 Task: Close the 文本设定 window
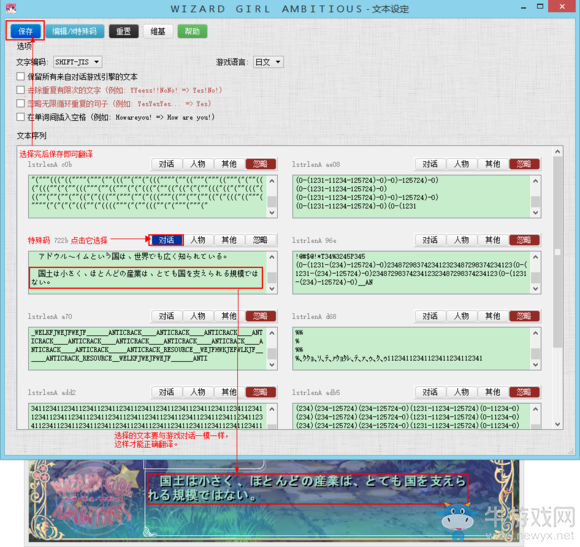click(x=562, y=7)
